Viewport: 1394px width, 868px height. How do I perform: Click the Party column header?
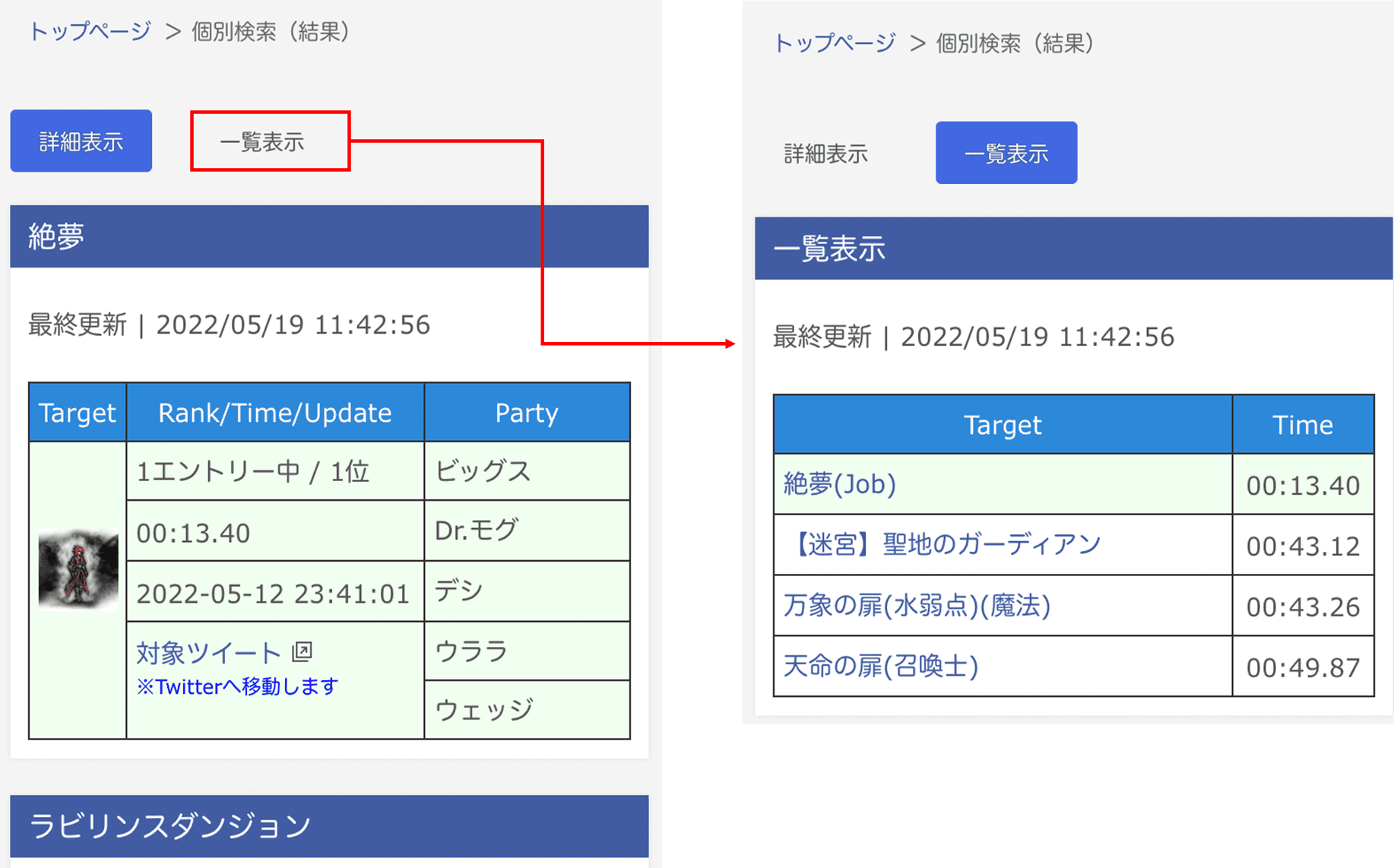(x=526, y=413)
